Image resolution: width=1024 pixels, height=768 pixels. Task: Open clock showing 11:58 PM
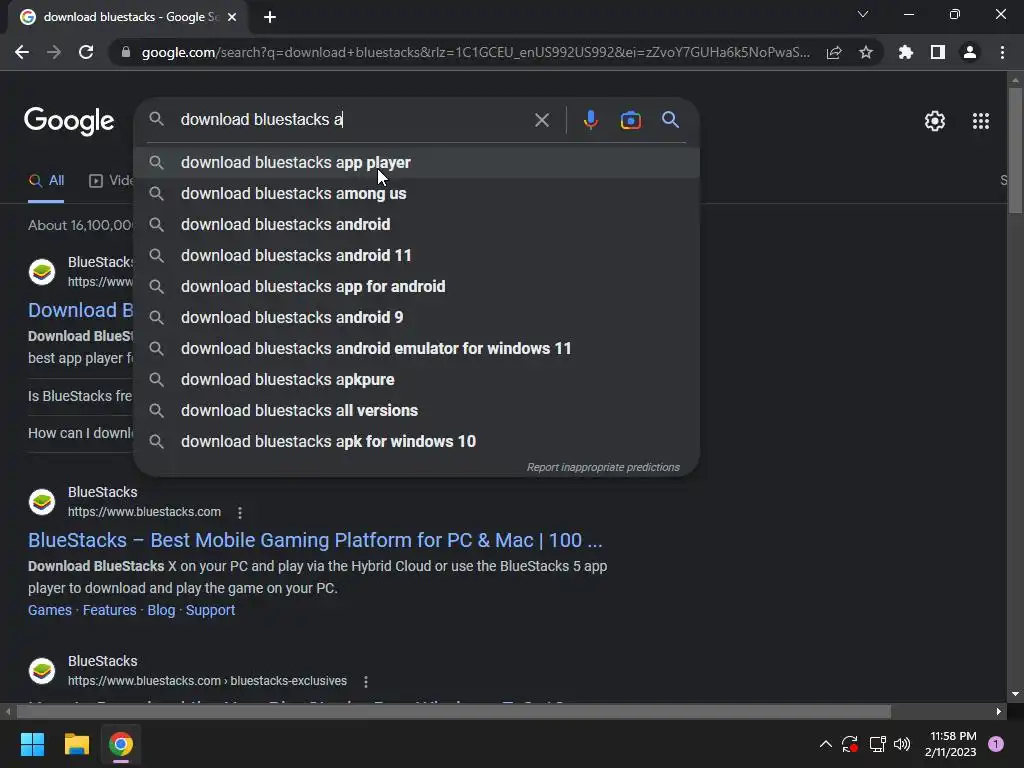tap(951, 744)
